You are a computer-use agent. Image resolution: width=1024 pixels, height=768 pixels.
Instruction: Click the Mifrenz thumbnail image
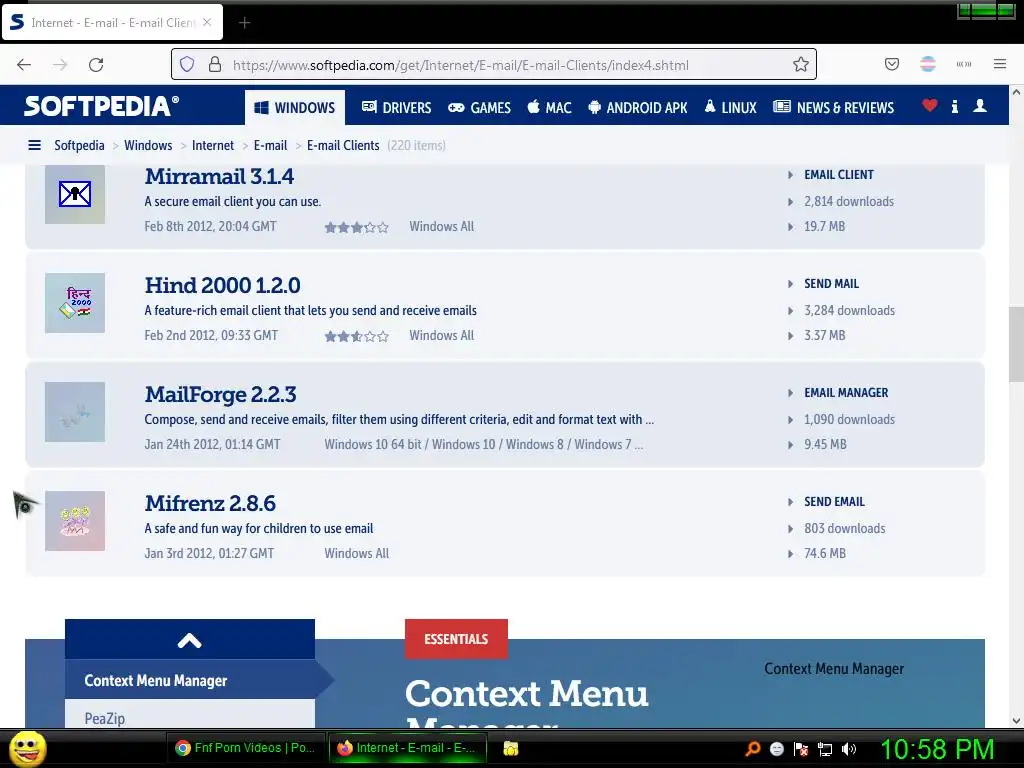[x=75, y=521]
